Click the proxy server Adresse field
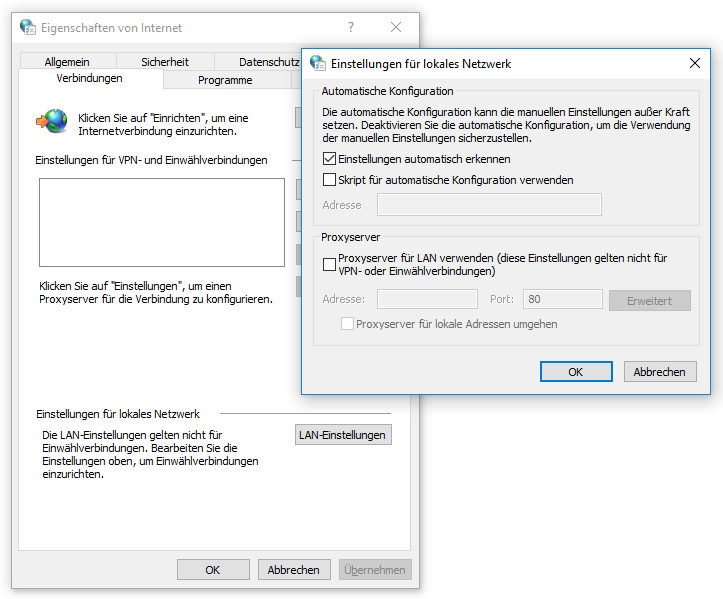The width and height of the screenshot is (723, 599). (427, 299)
